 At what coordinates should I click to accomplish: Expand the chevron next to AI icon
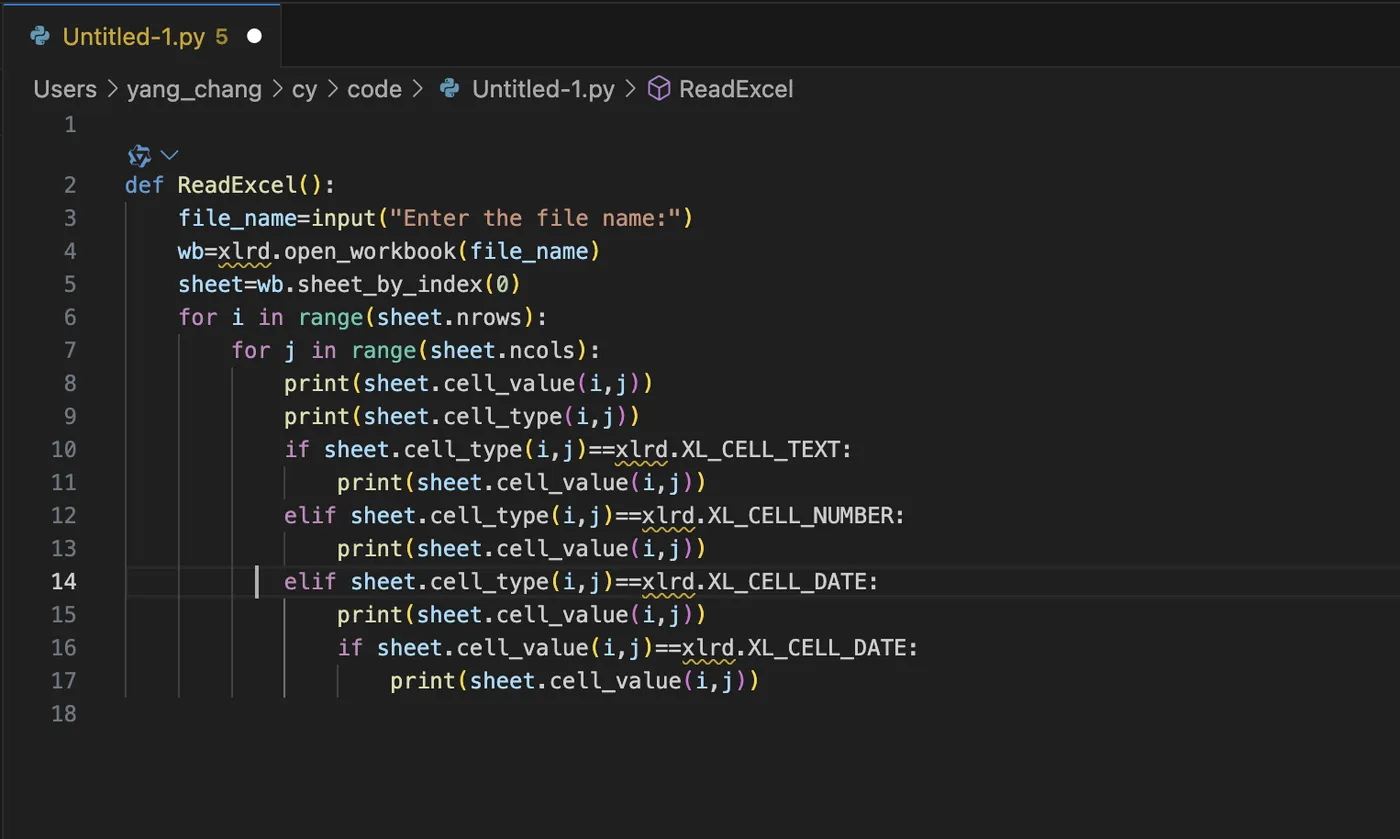[x=169, y=155]
